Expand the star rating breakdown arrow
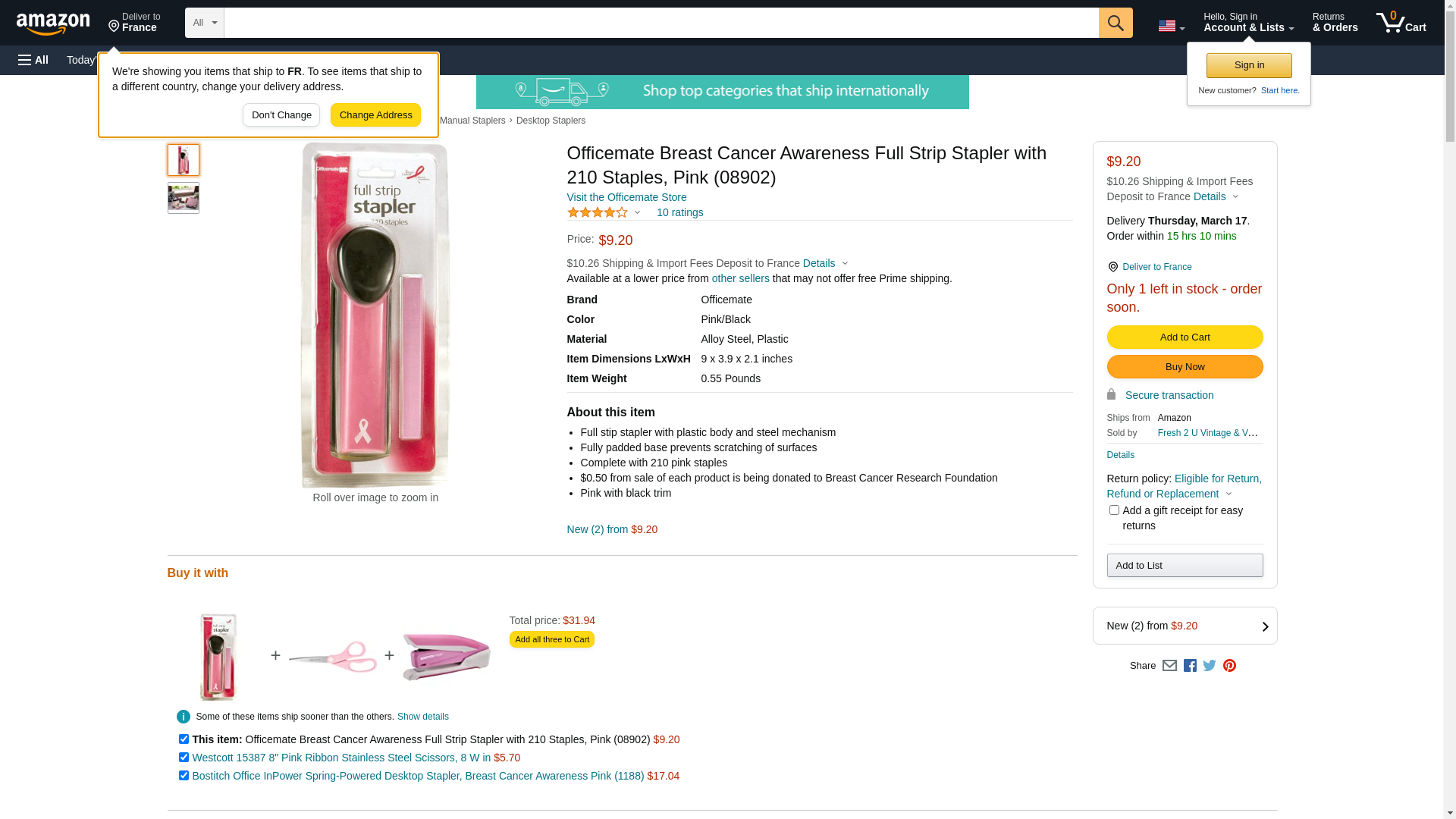The width and height of the screenshot is (1456, 819). 637,213
